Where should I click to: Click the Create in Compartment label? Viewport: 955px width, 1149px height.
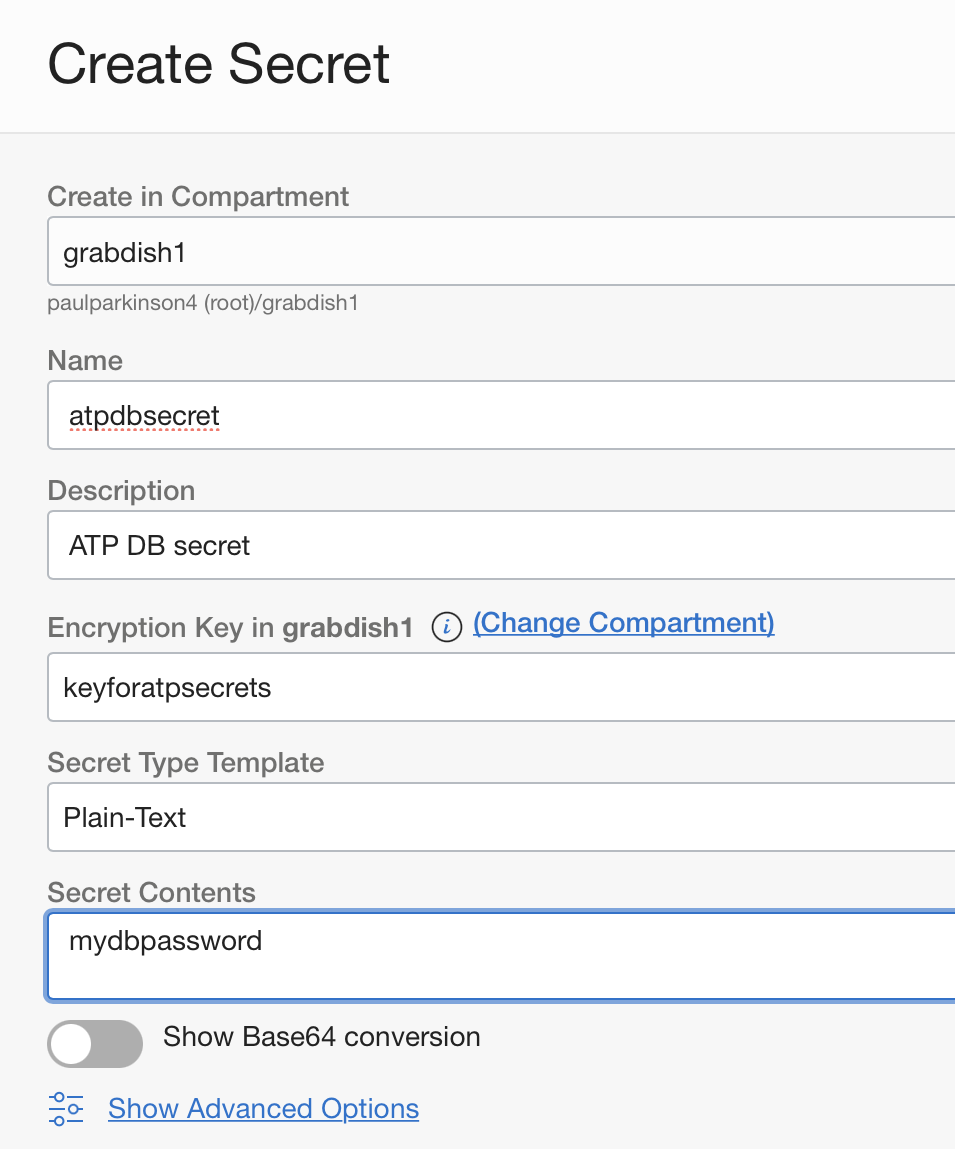(198, 196)
